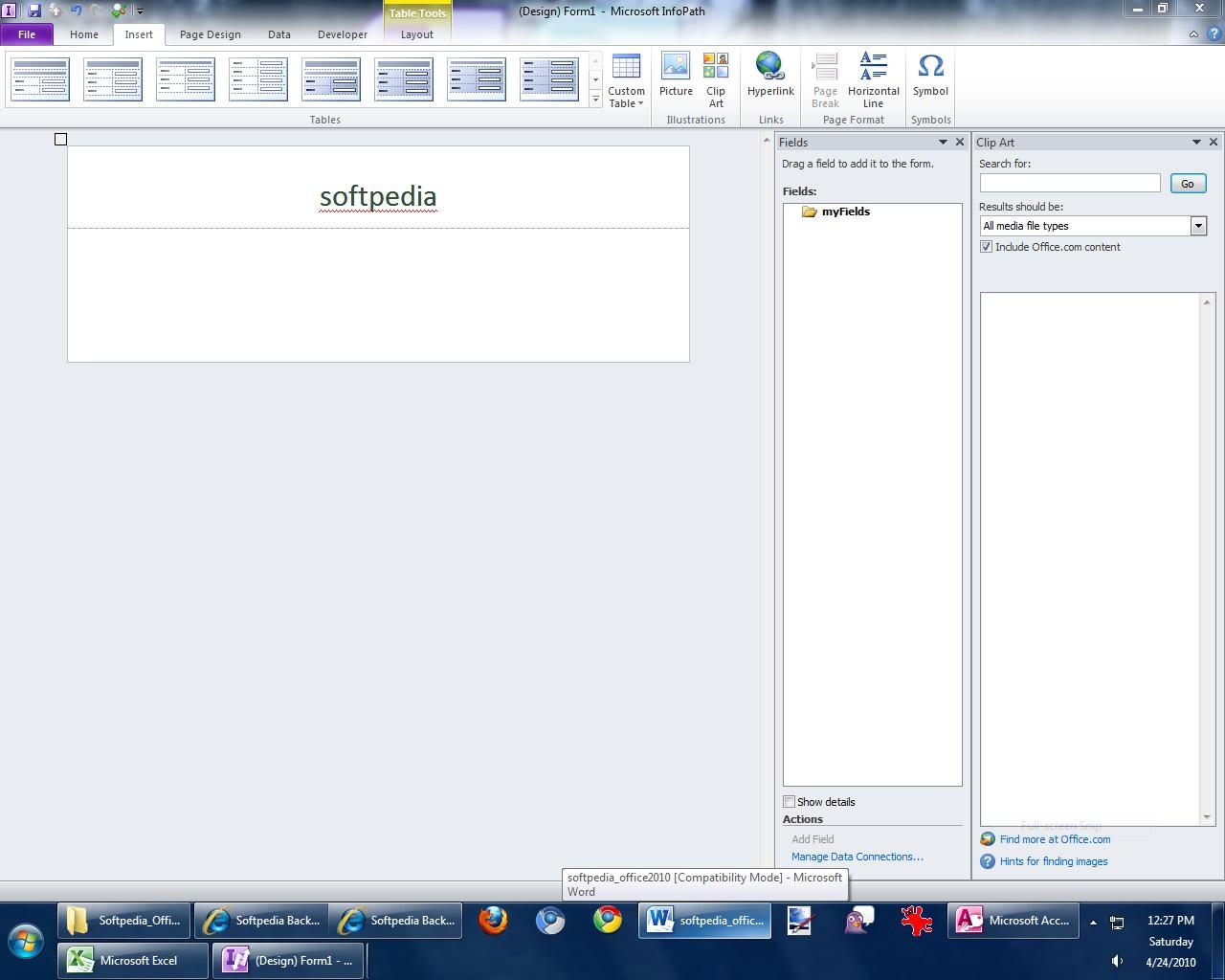Select the table layout selection handle box
The width and height of the screenshot is (1225, 980).
[x=60, y=140]
